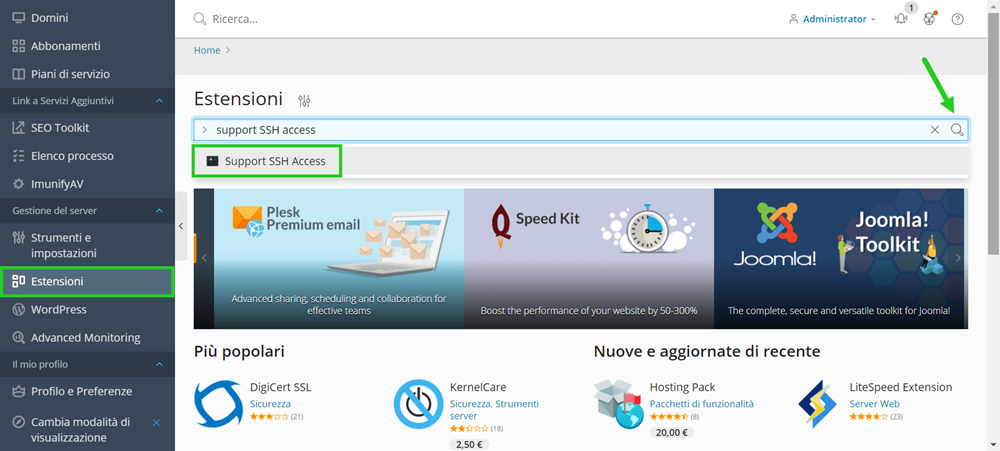
Task: Click the Hosting Pack 20,00 € price badge
Action: [672, 433]
